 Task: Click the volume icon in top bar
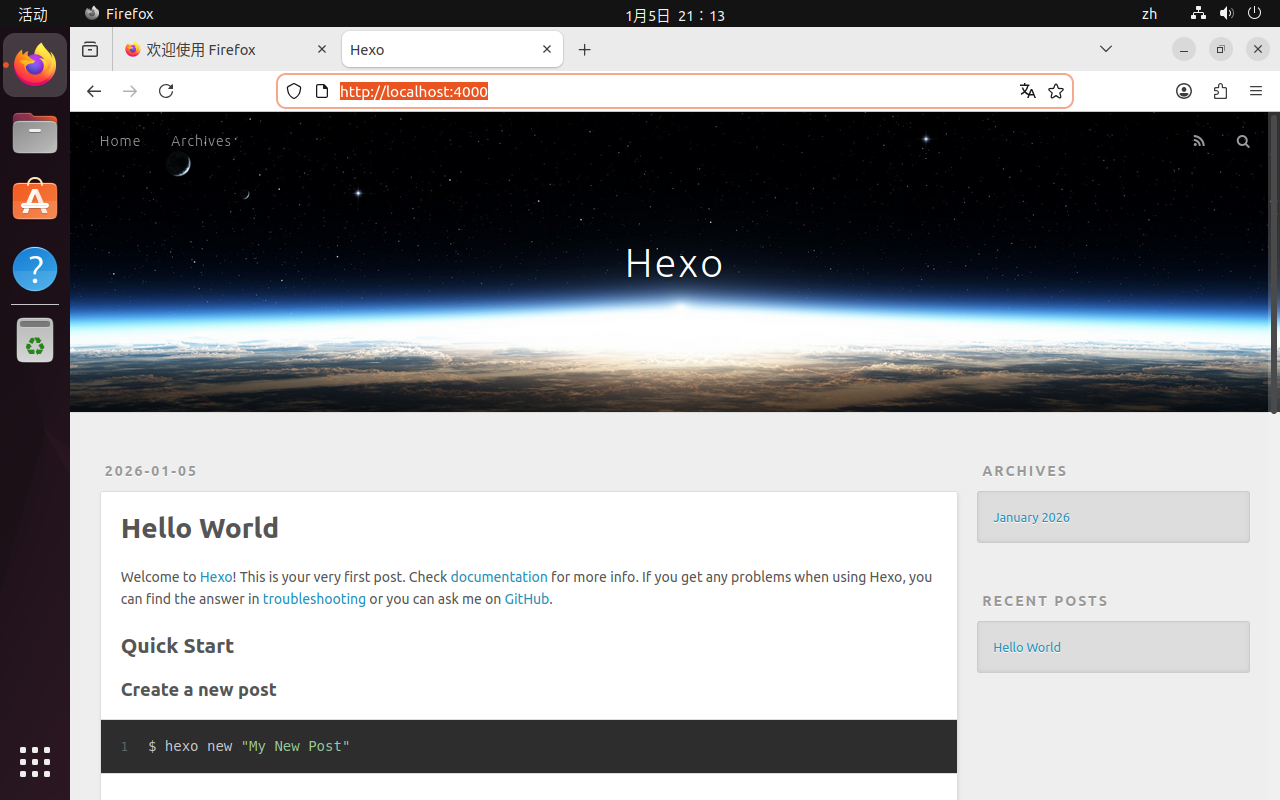(1227, 14)
